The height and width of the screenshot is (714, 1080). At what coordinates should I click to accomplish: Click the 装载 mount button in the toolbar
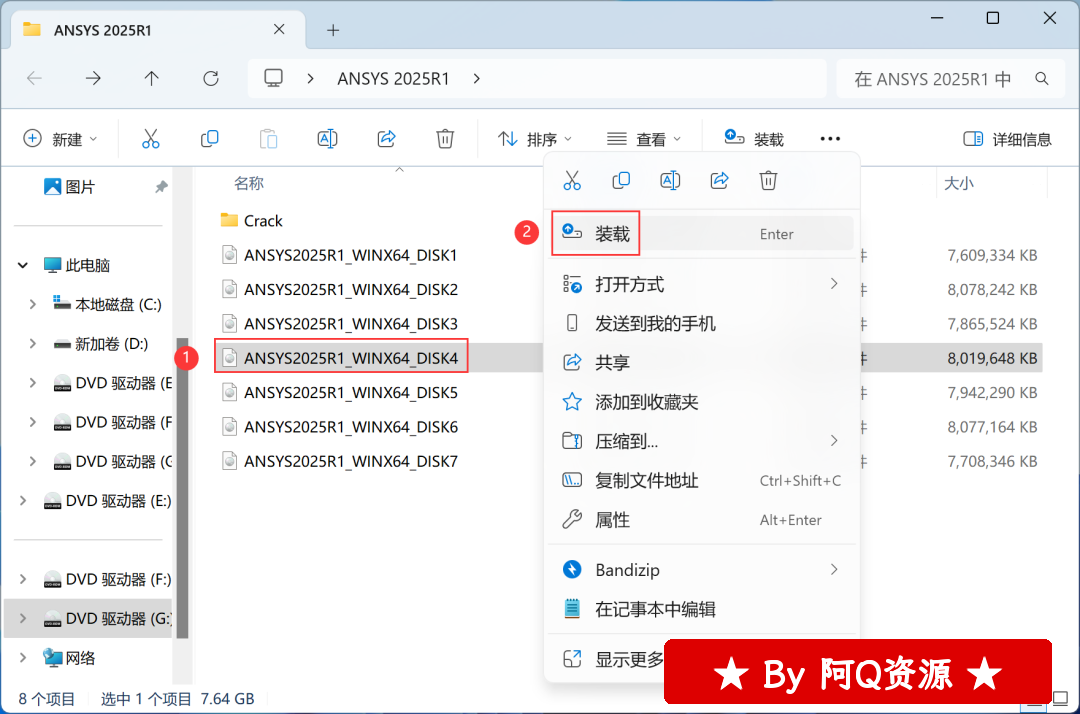(754, 139)
